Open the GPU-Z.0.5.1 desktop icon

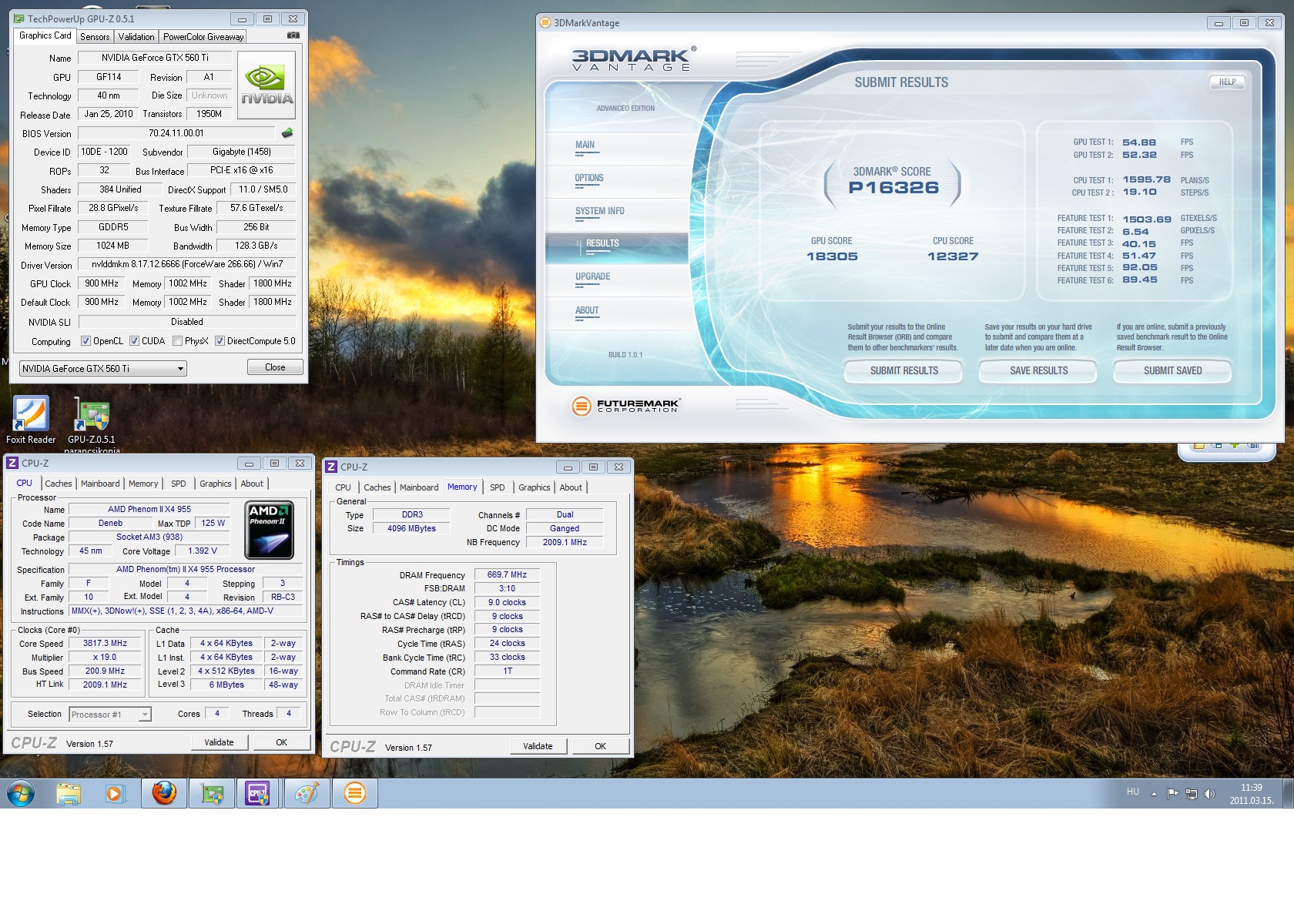[x=92, y=423]
